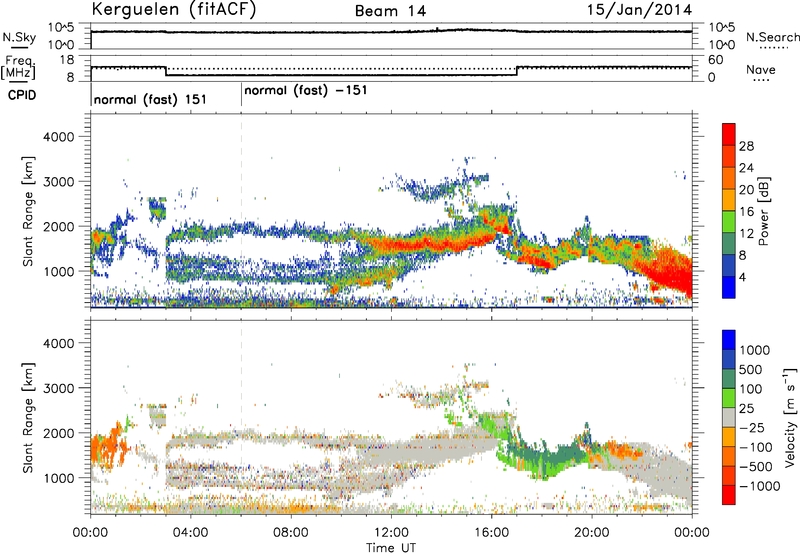Click the "-500" label on the velocity colorbar

click(x=756, y=467)
